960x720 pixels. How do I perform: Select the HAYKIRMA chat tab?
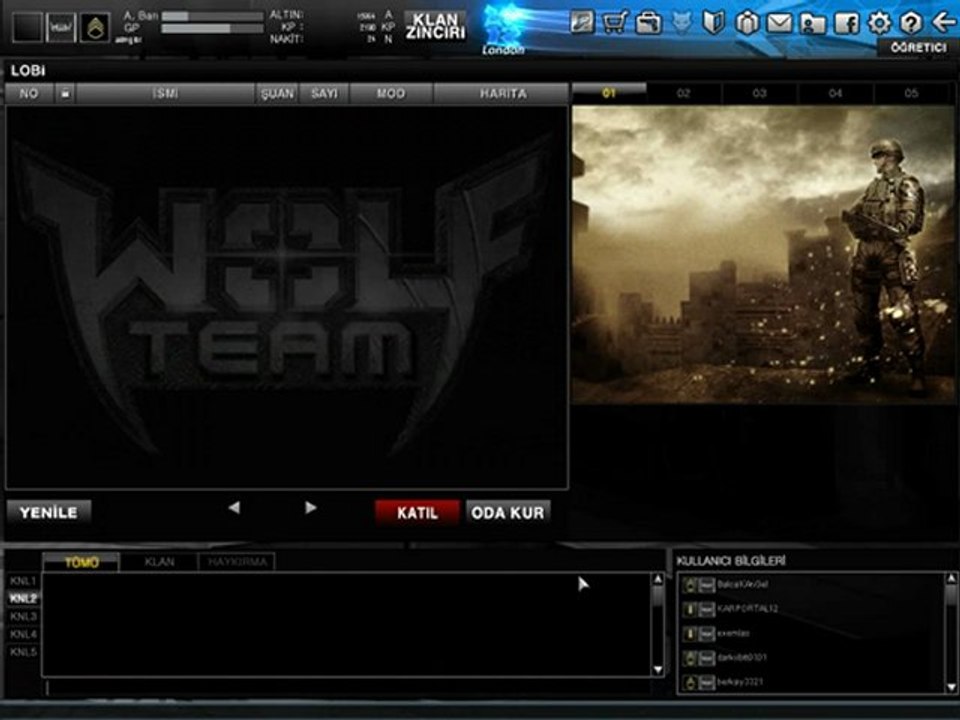237,562
